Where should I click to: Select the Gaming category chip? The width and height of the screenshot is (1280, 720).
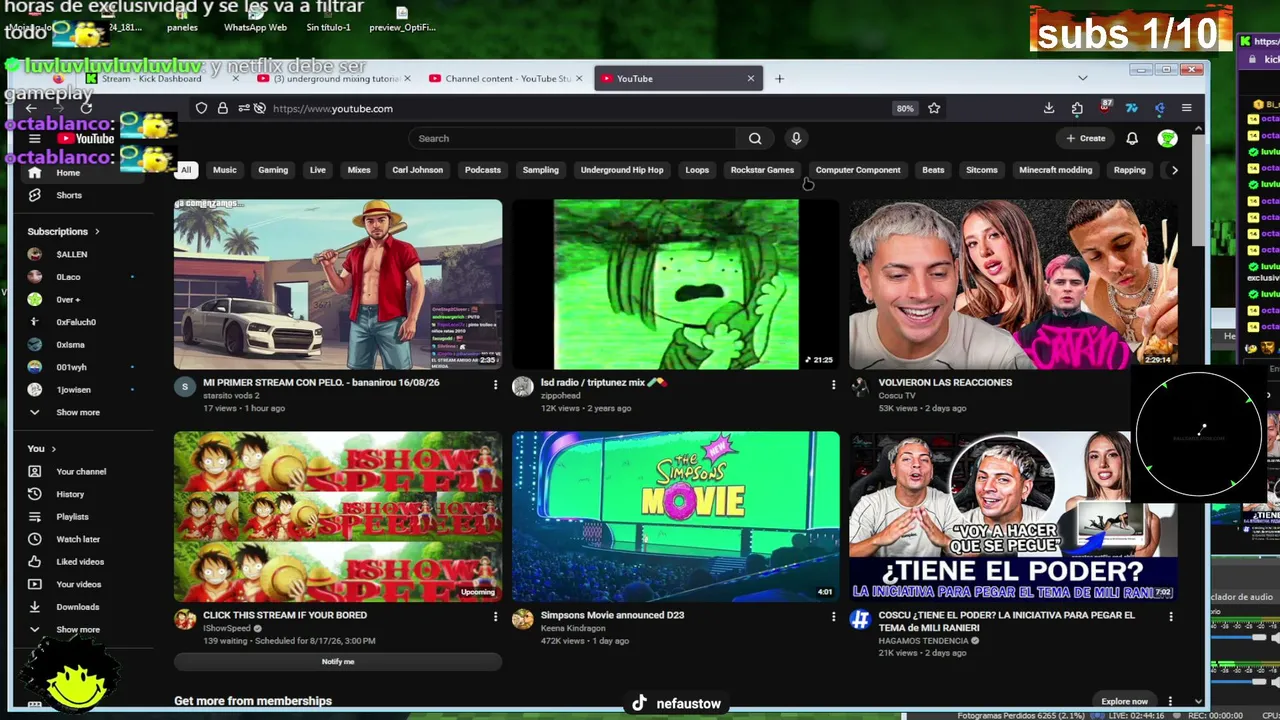[x=273, y=170]
